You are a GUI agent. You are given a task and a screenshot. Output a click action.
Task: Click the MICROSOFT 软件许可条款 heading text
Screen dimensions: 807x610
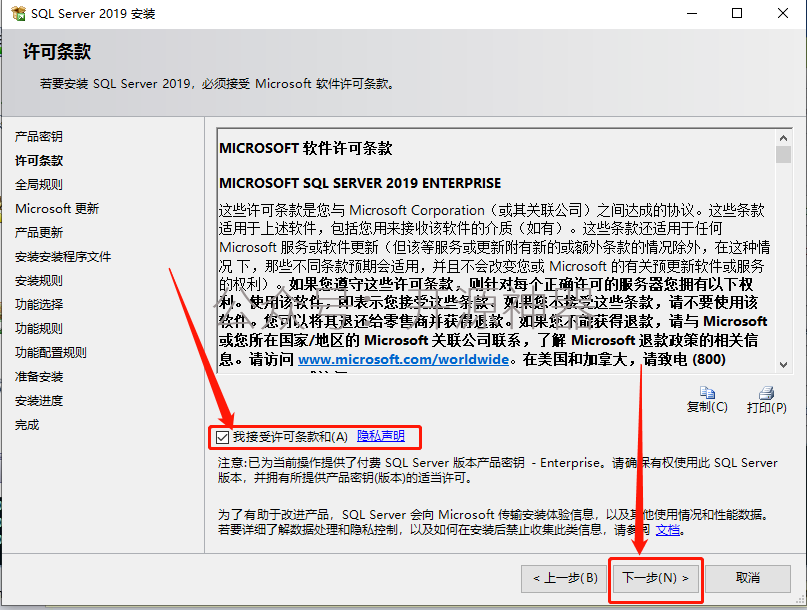(x=306, y=148)
